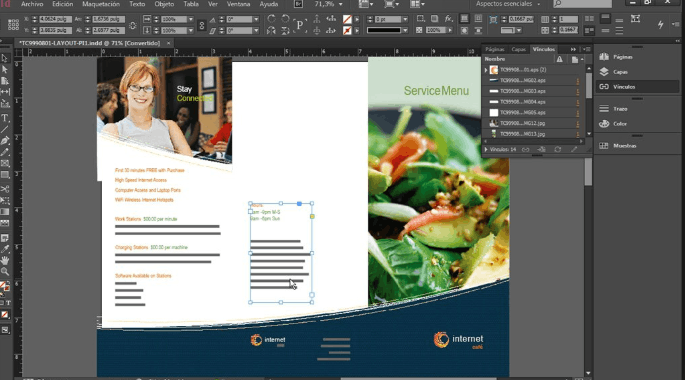The width and height of the screenshot is (685, 380).
Task: Open the Edición menu
Action: pyautogui.click(x=62, y=4)
